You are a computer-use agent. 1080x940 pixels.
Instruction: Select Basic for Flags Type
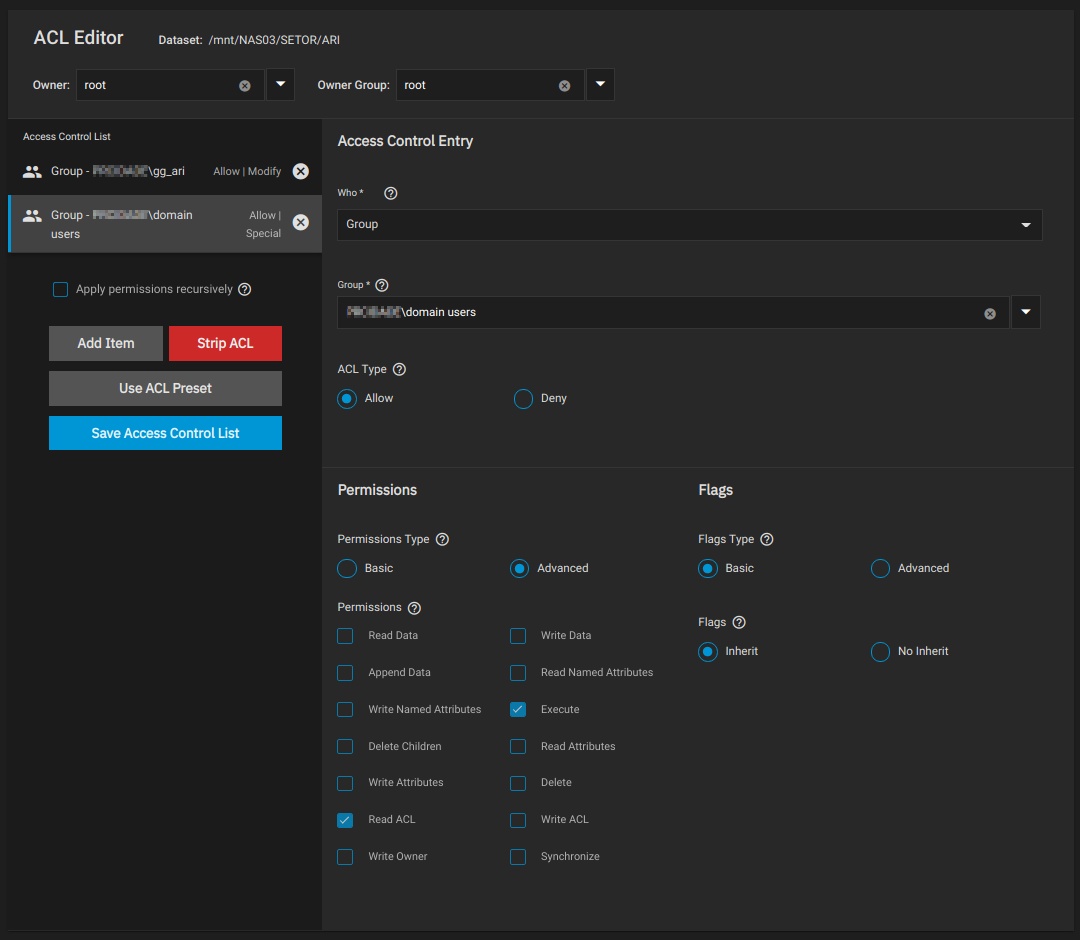(x=707, y=569)
